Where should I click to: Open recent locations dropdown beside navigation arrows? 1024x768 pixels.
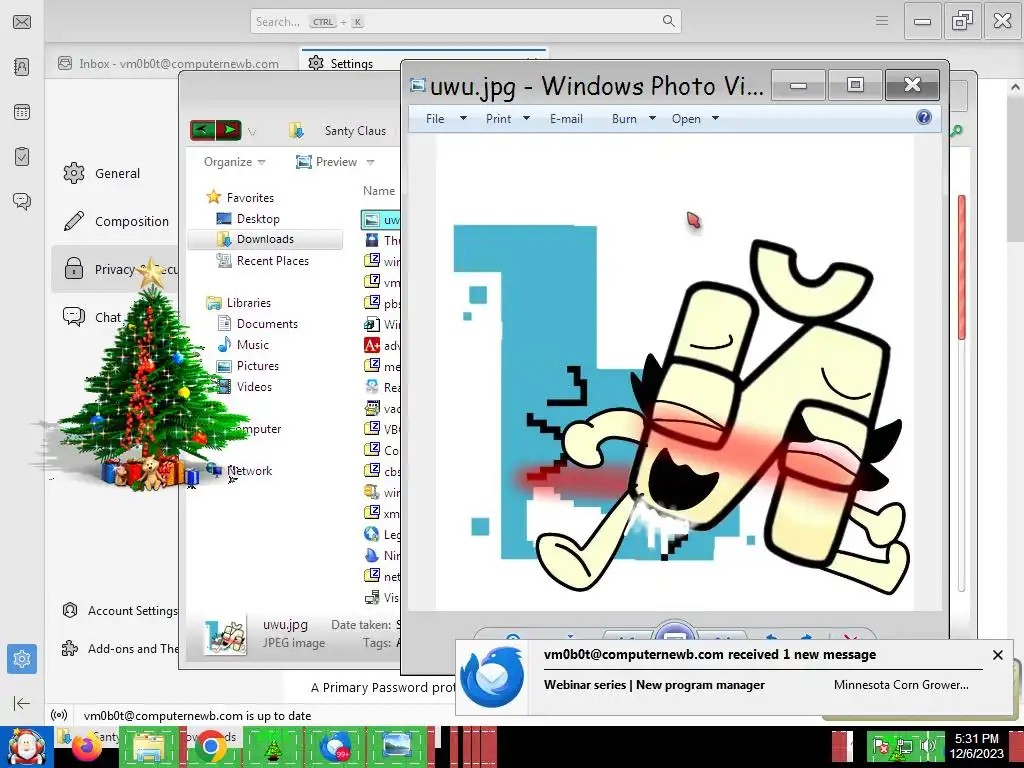click(251, 132)
